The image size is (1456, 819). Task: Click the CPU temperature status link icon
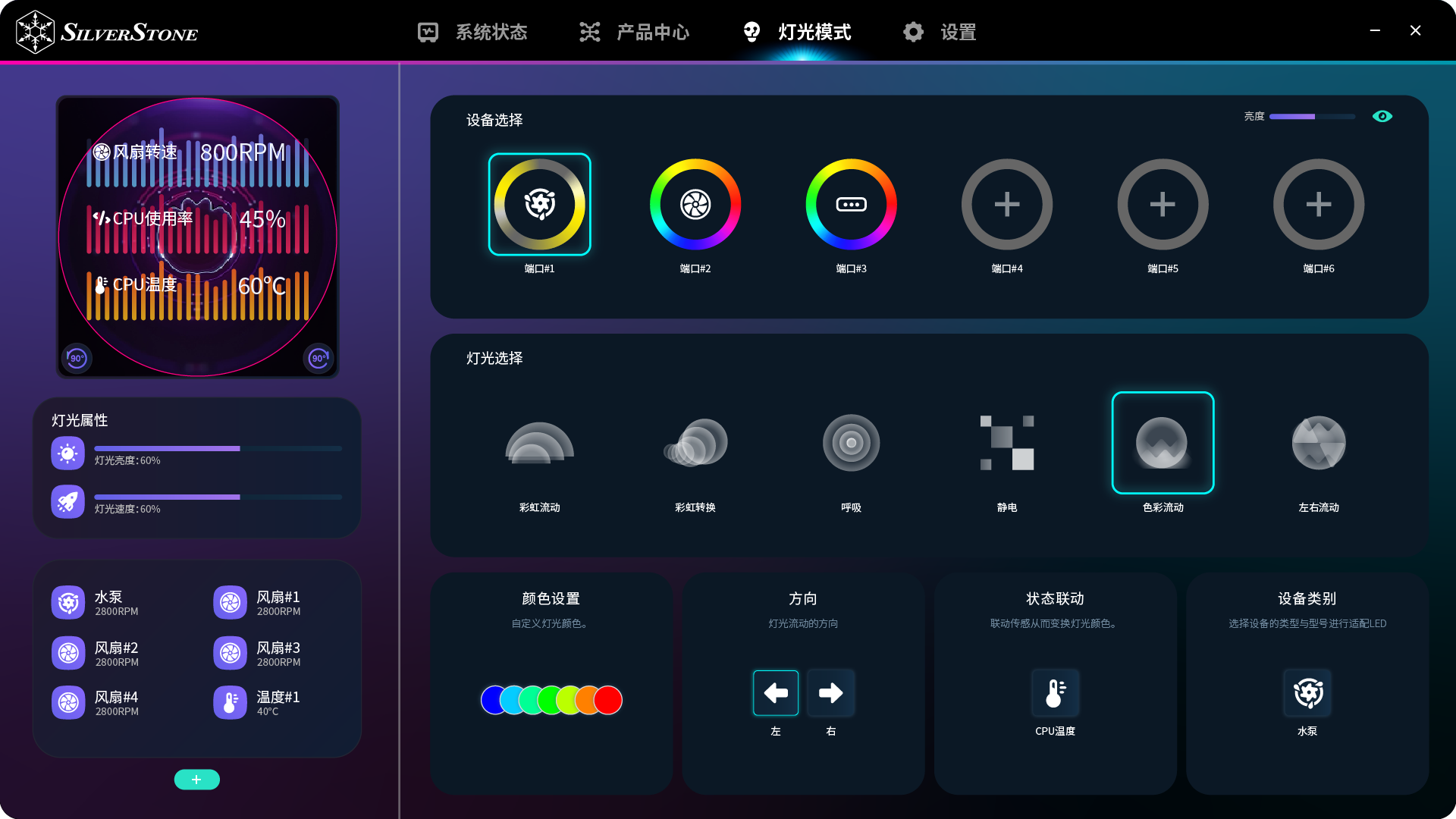click(1055, 692)
